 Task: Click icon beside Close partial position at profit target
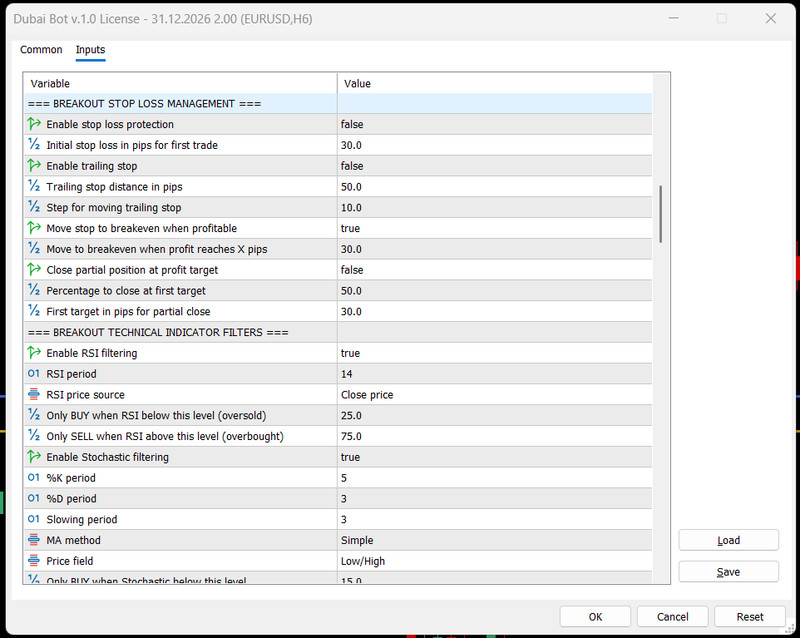[34, 270]
